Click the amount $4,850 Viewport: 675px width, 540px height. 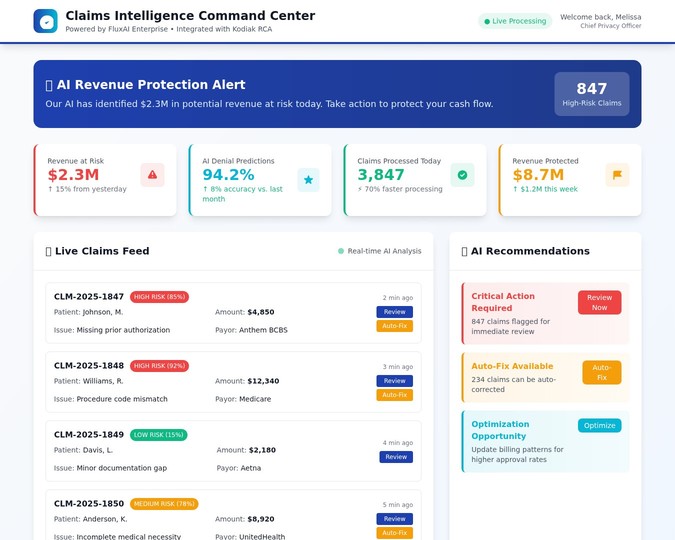pyautogui.click(x=260, y=312)
